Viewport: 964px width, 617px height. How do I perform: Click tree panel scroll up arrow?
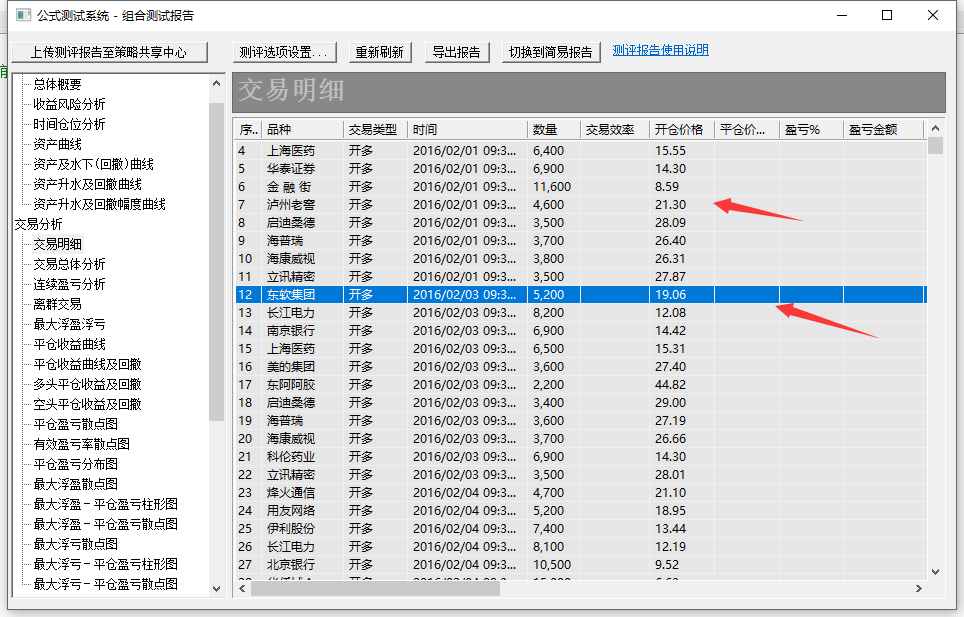(x=216, y=83)
